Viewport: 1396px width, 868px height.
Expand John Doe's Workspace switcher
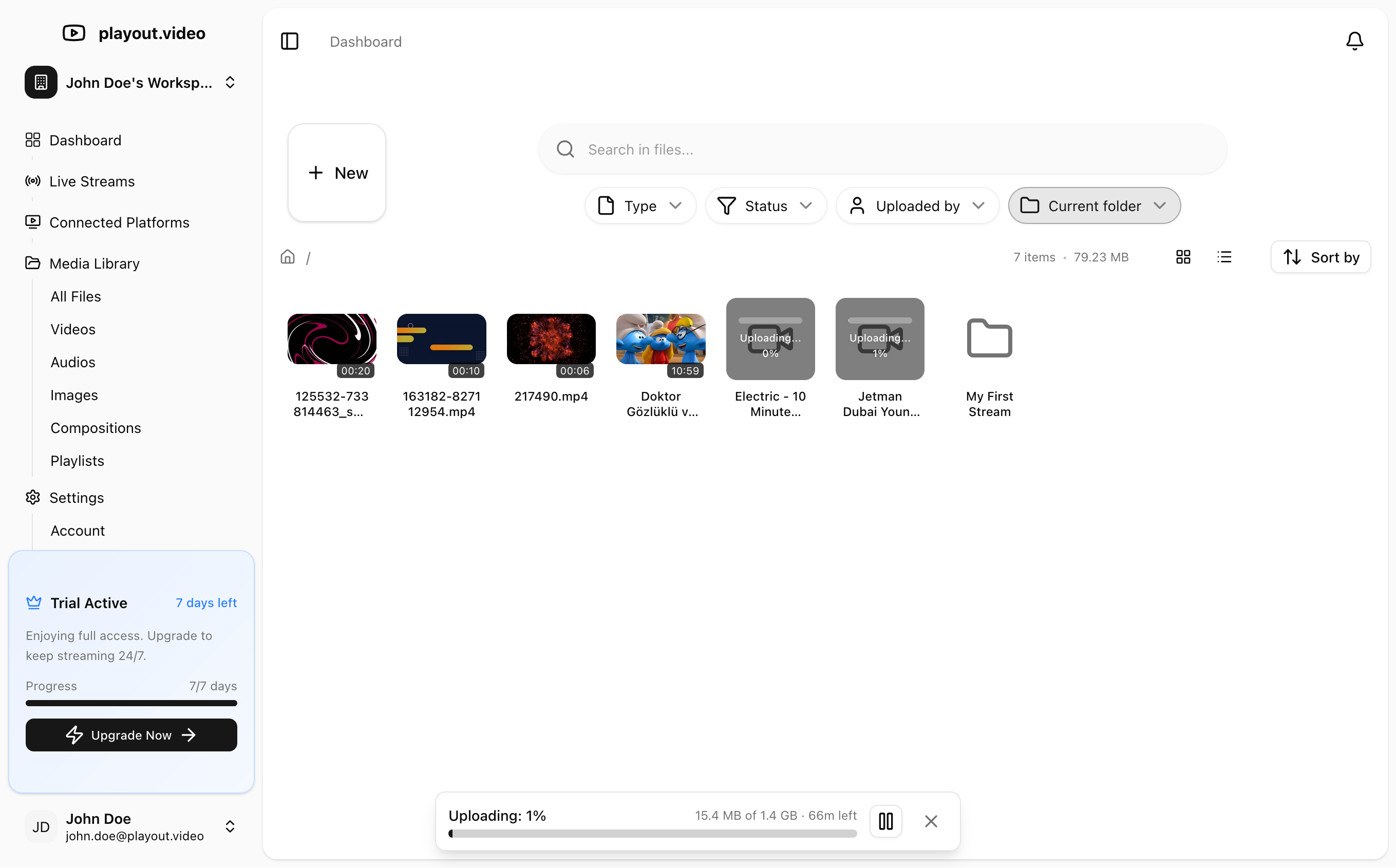(x=131, y=82)
